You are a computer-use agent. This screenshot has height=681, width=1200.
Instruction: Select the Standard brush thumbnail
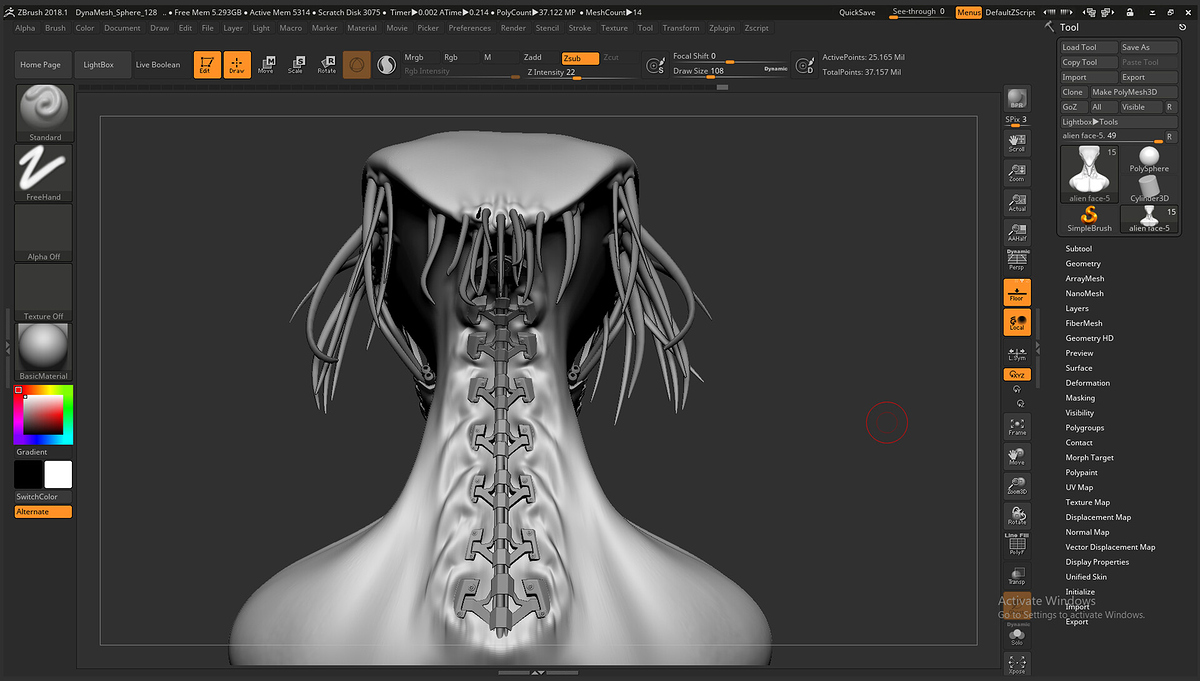44,111
